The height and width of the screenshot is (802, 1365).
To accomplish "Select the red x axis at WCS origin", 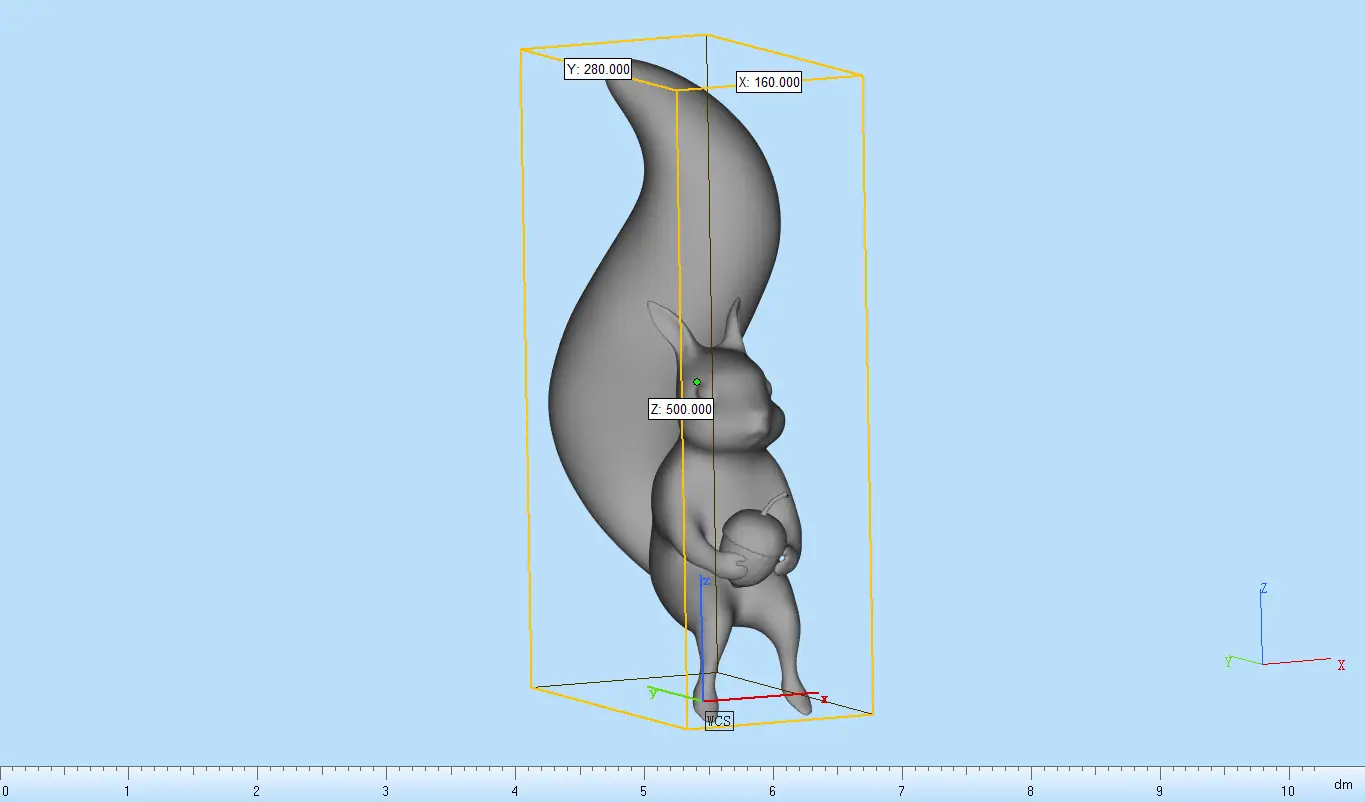I will tap(761, 696).
